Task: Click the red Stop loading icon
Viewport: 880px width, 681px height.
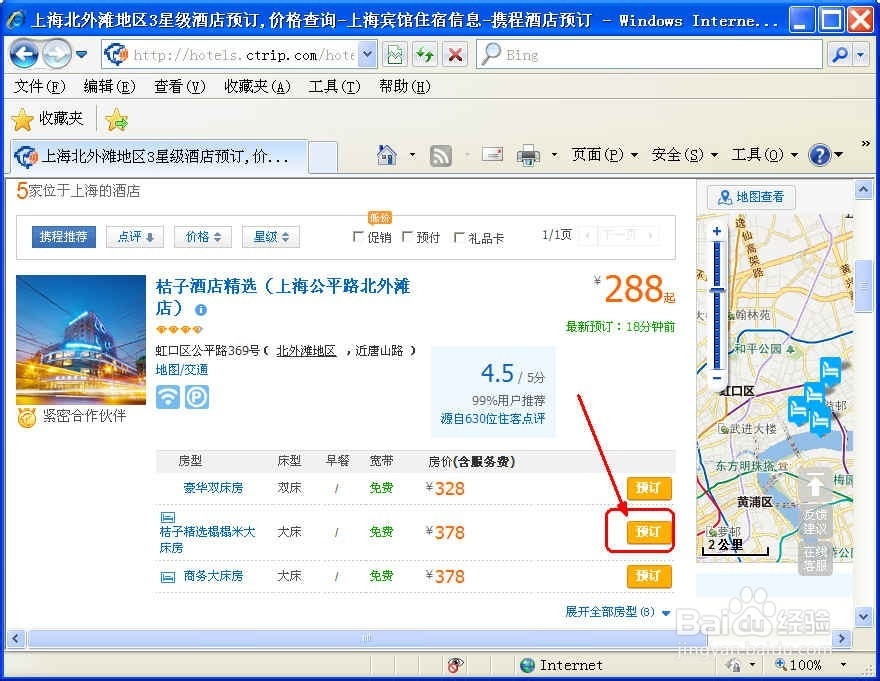Action: 455,55
